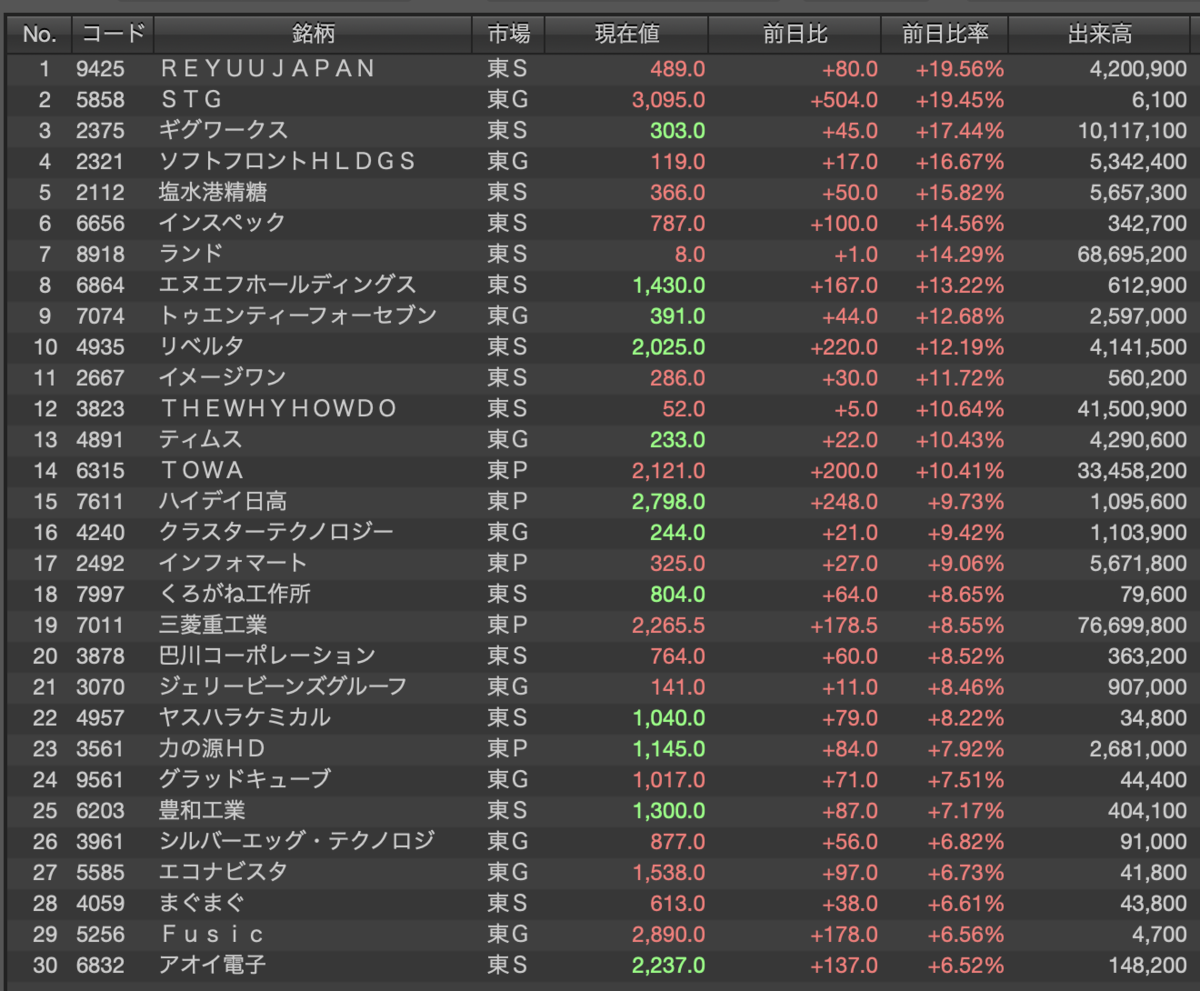
Task: Select the ＲＥＹＵＵＪＡＰＡＮ stock row
Action: [x=600, y=68]
